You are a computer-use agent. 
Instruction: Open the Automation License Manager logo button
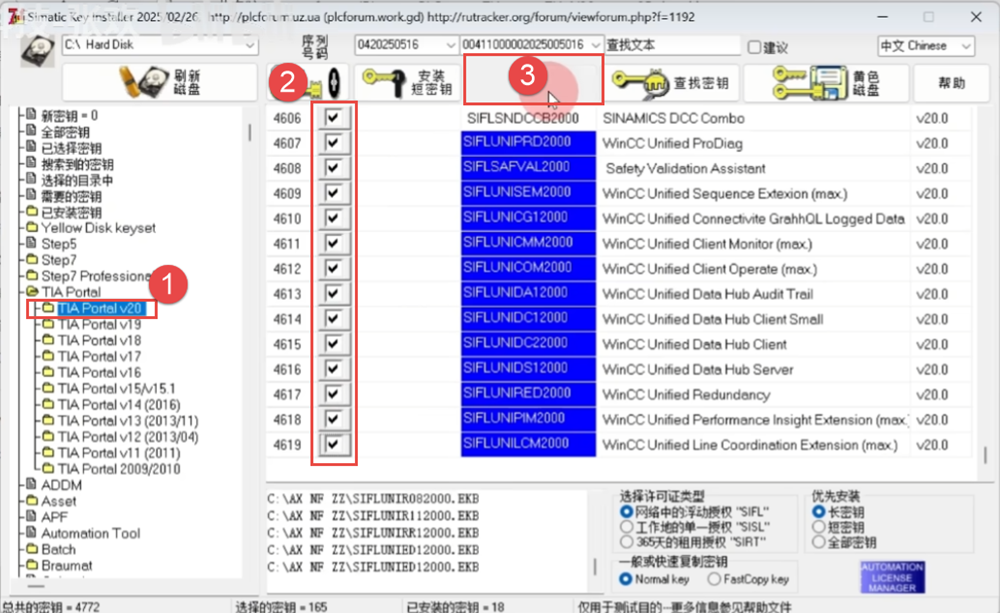tap(892, 577)
